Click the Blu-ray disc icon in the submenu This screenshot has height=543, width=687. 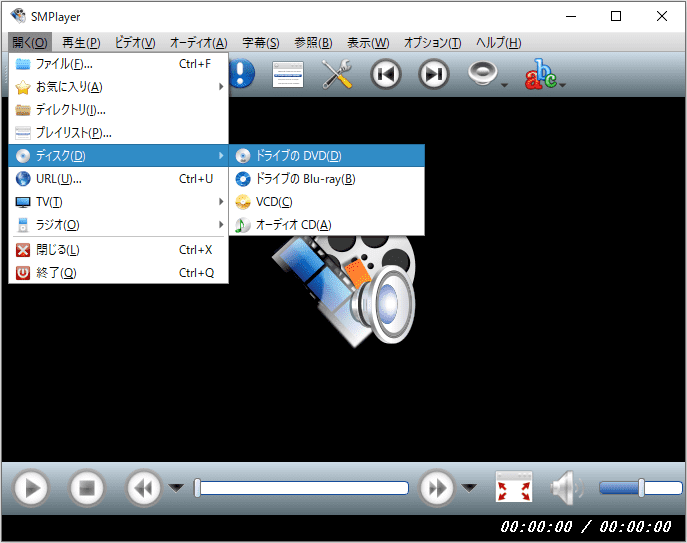243,179
